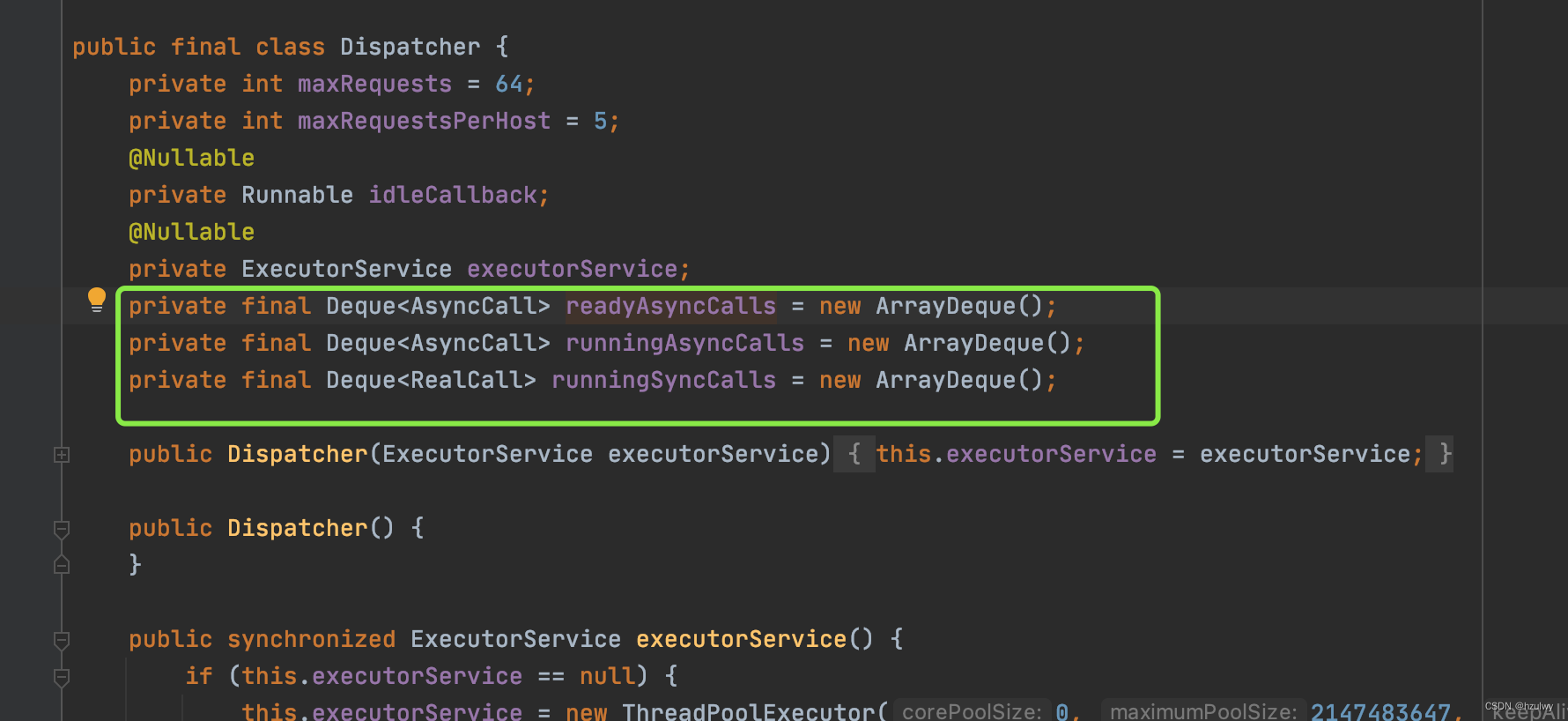
Task: Click the ExecutorService parameter type in the constructor
Action: 487,454
